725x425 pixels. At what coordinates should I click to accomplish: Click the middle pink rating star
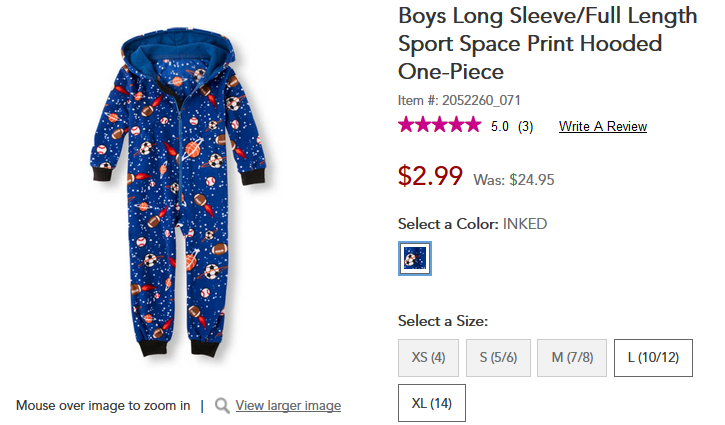pos(440,125)
